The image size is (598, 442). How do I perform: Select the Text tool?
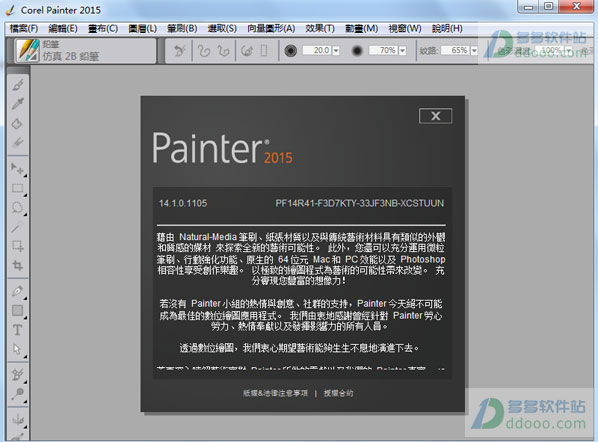(x=18, y=329)
